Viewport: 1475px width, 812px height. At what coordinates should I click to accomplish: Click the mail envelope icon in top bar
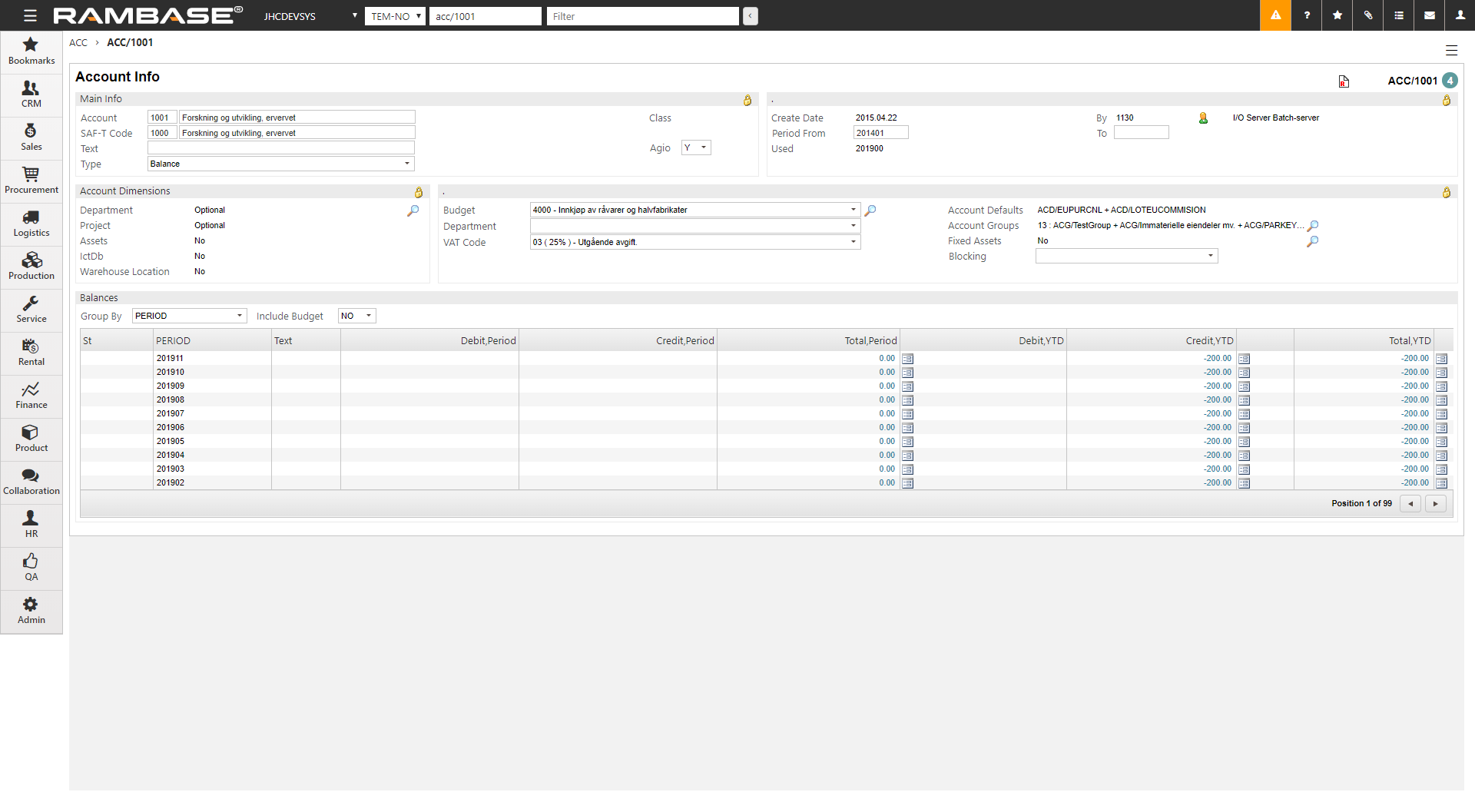[x=1430, y=15]
